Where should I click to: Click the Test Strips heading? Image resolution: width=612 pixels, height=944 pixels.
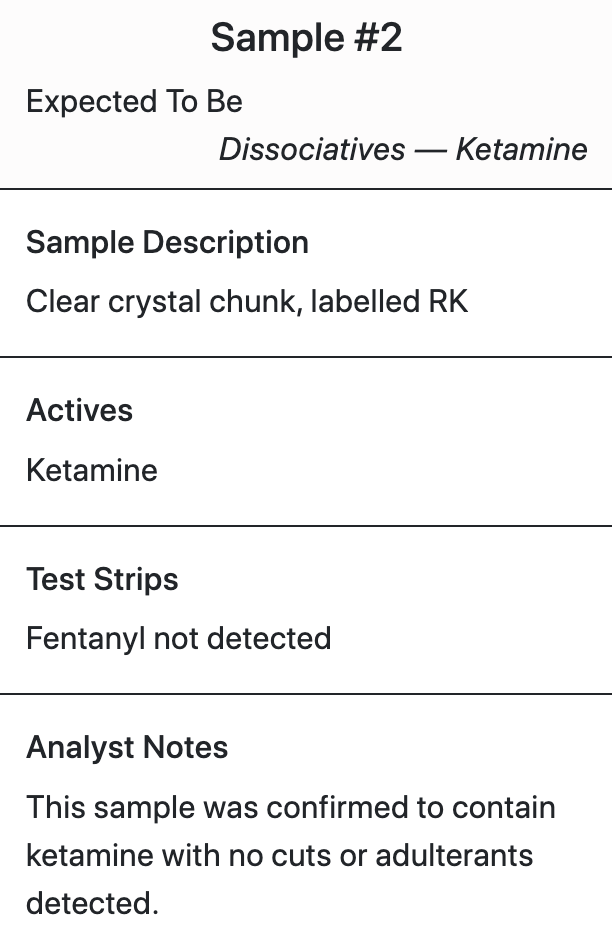[x=102, y=579]
